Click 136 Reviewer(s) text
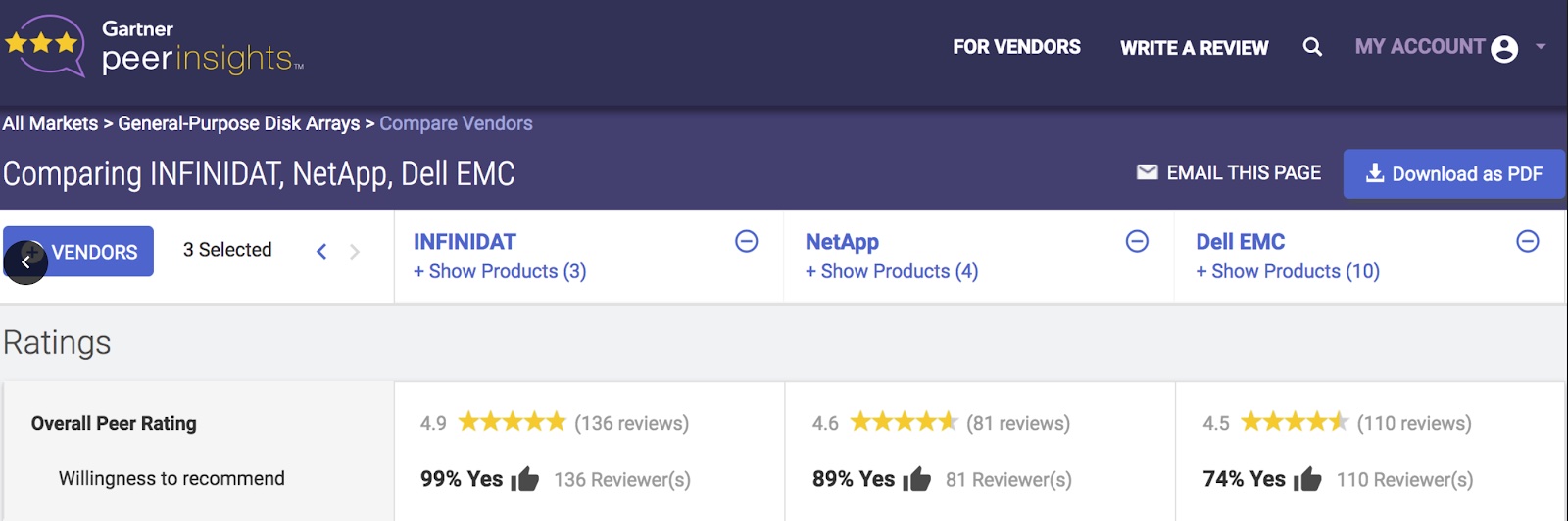Viewport: 1568px width, 521px height. click(x=622, y=480)
